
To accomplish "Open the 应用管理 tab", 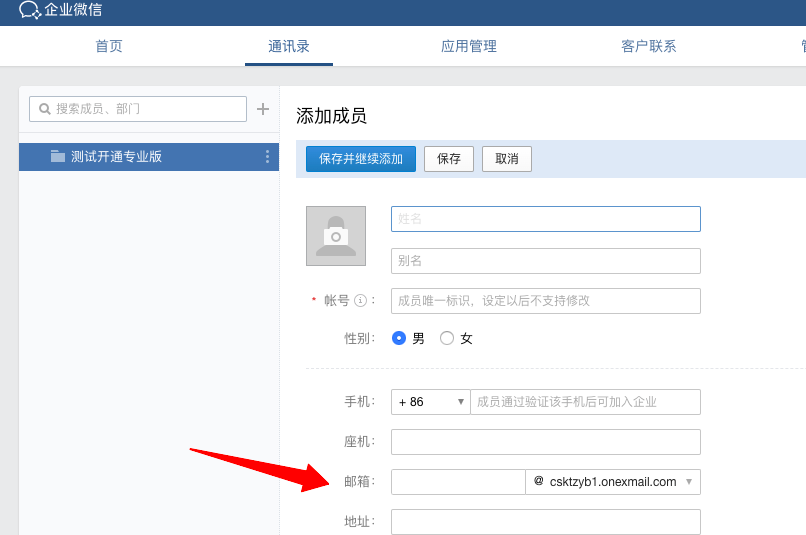I will point(469,46).
